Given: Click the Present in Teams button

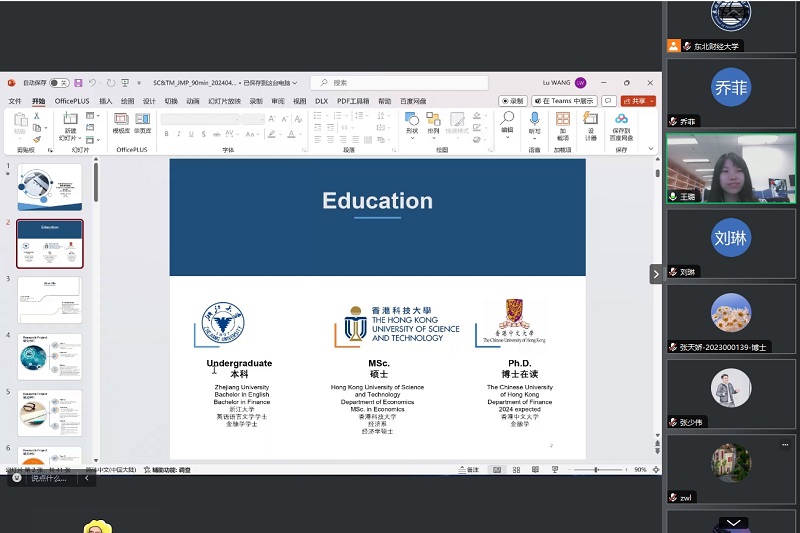Looking at the screenshot, I should coord(564,101).
